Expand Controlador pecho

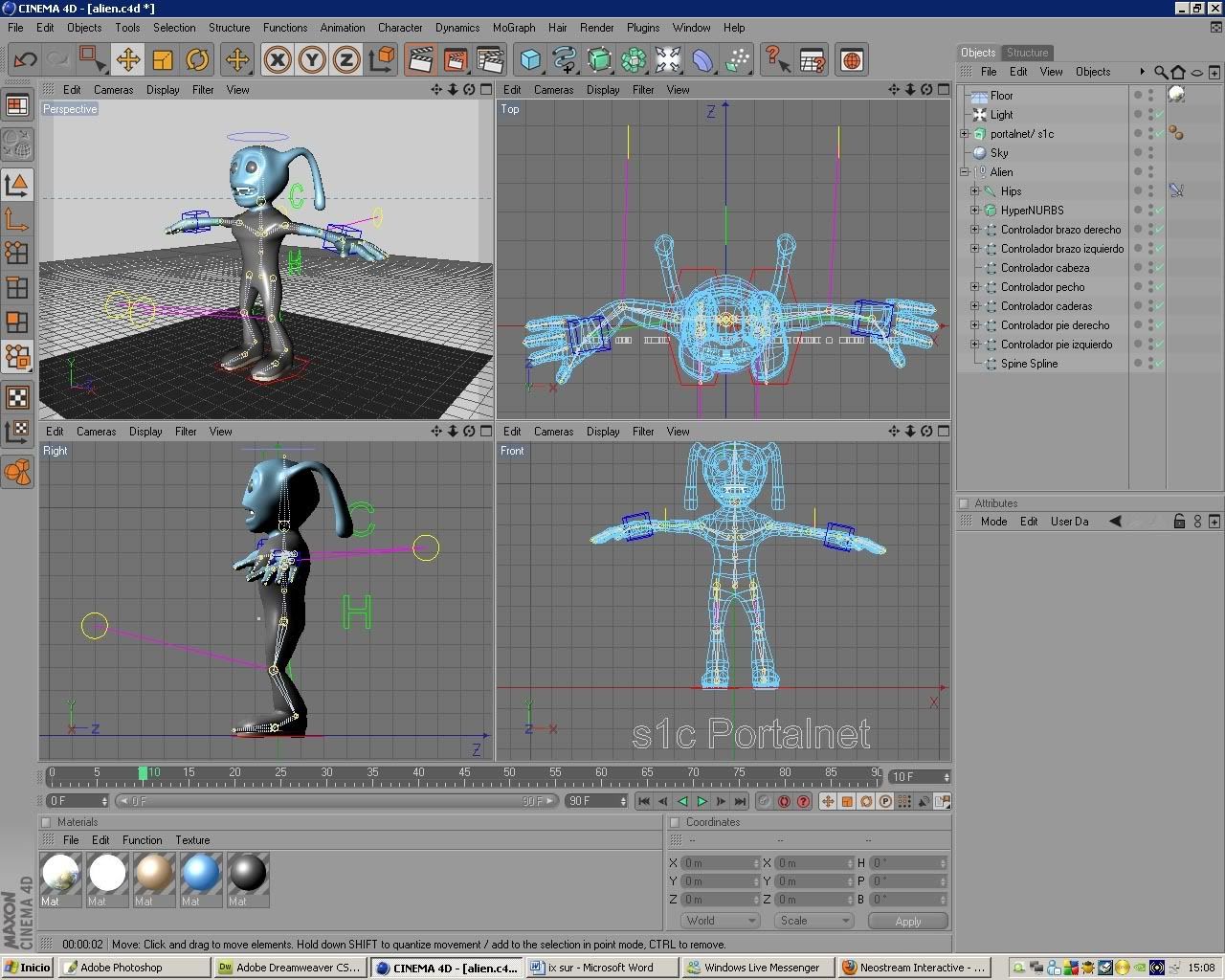click(975, 287)
